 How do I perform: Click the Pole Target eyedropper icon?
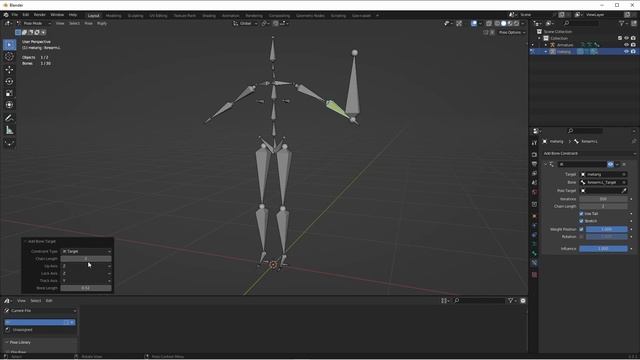624,191
